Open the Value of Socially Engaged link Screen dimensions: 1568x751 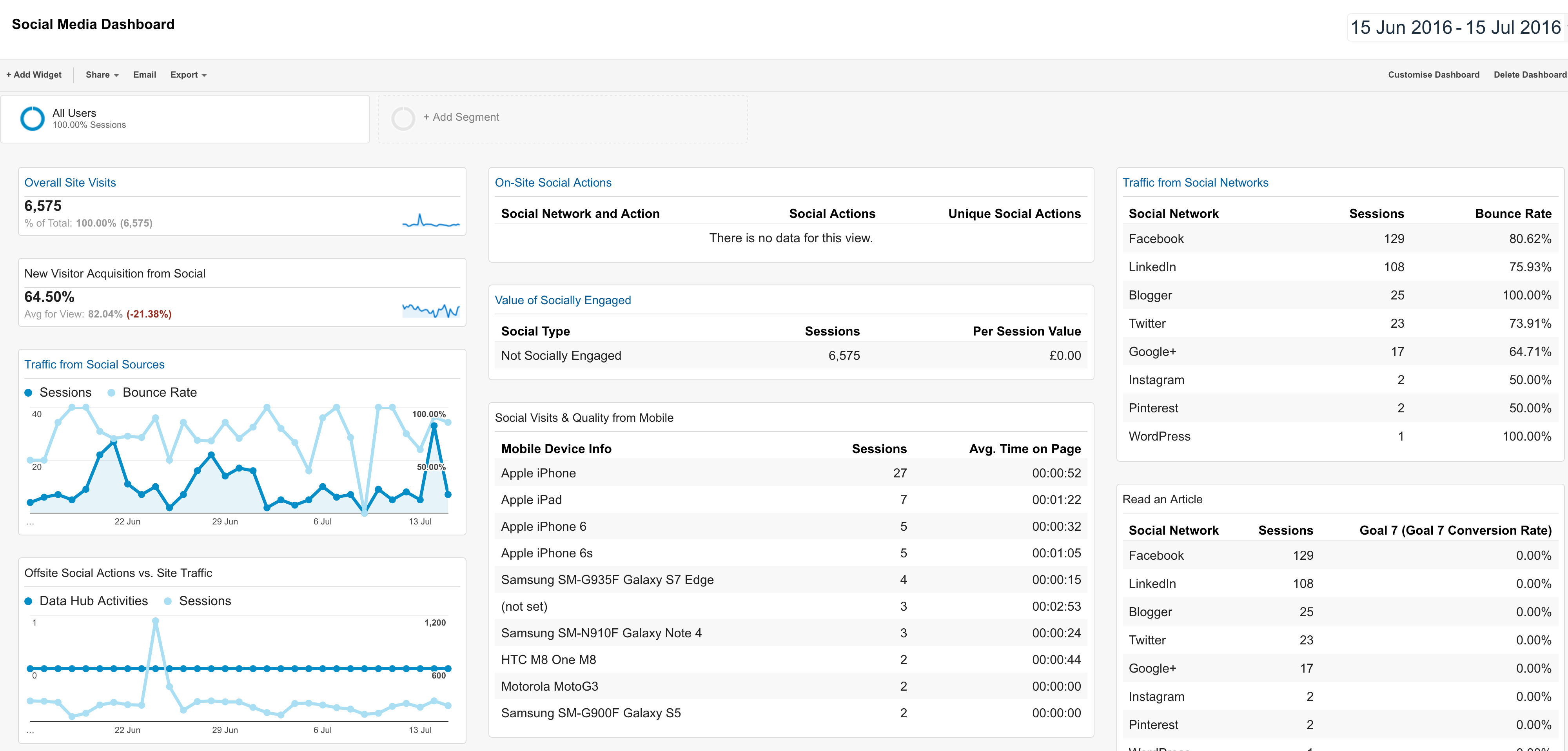pos(563,300)
